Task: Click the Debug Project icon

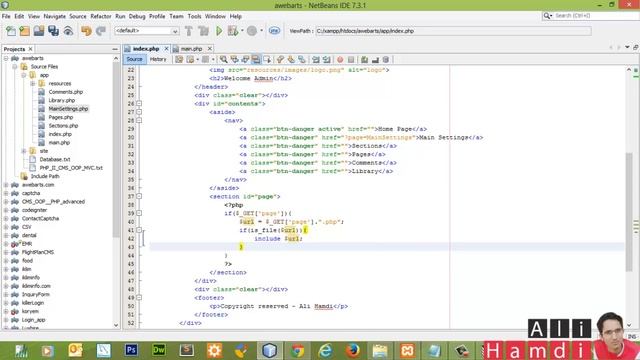Action: click(x=233, y=31)
